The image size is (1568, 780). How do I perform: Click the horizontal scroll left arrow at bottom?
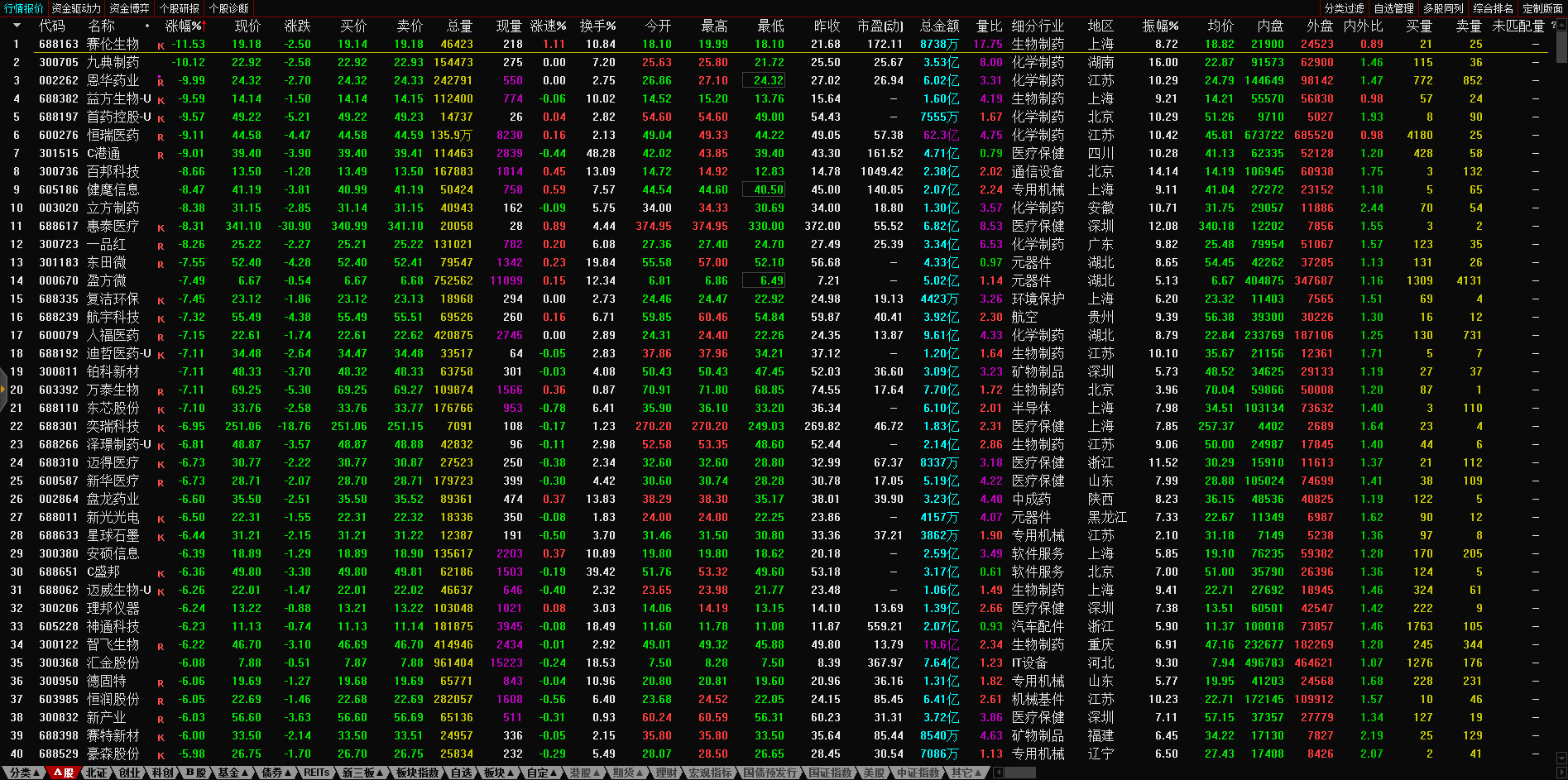pyautogui.click(x=998, y=773)
